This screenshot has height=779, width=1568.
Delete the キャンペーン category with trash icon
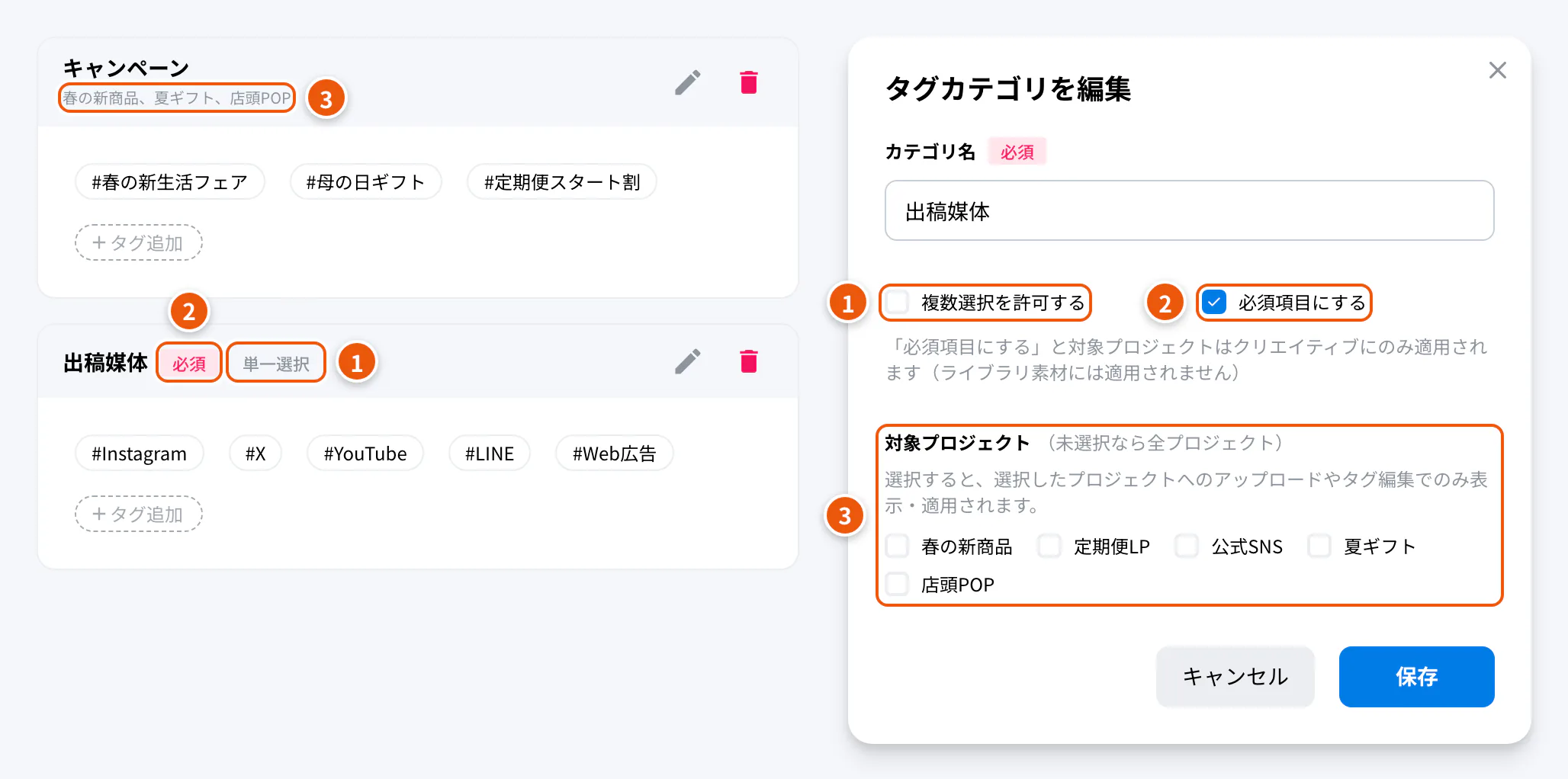pyautogui.click(x=749, y=82)
